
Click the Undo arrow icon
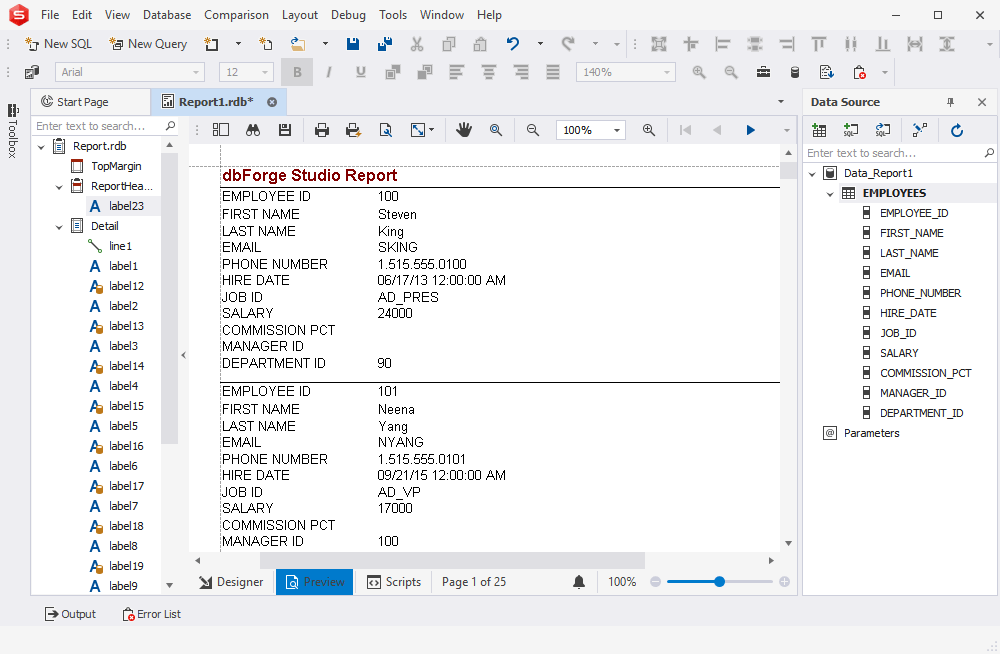click(x=513, y=44)
